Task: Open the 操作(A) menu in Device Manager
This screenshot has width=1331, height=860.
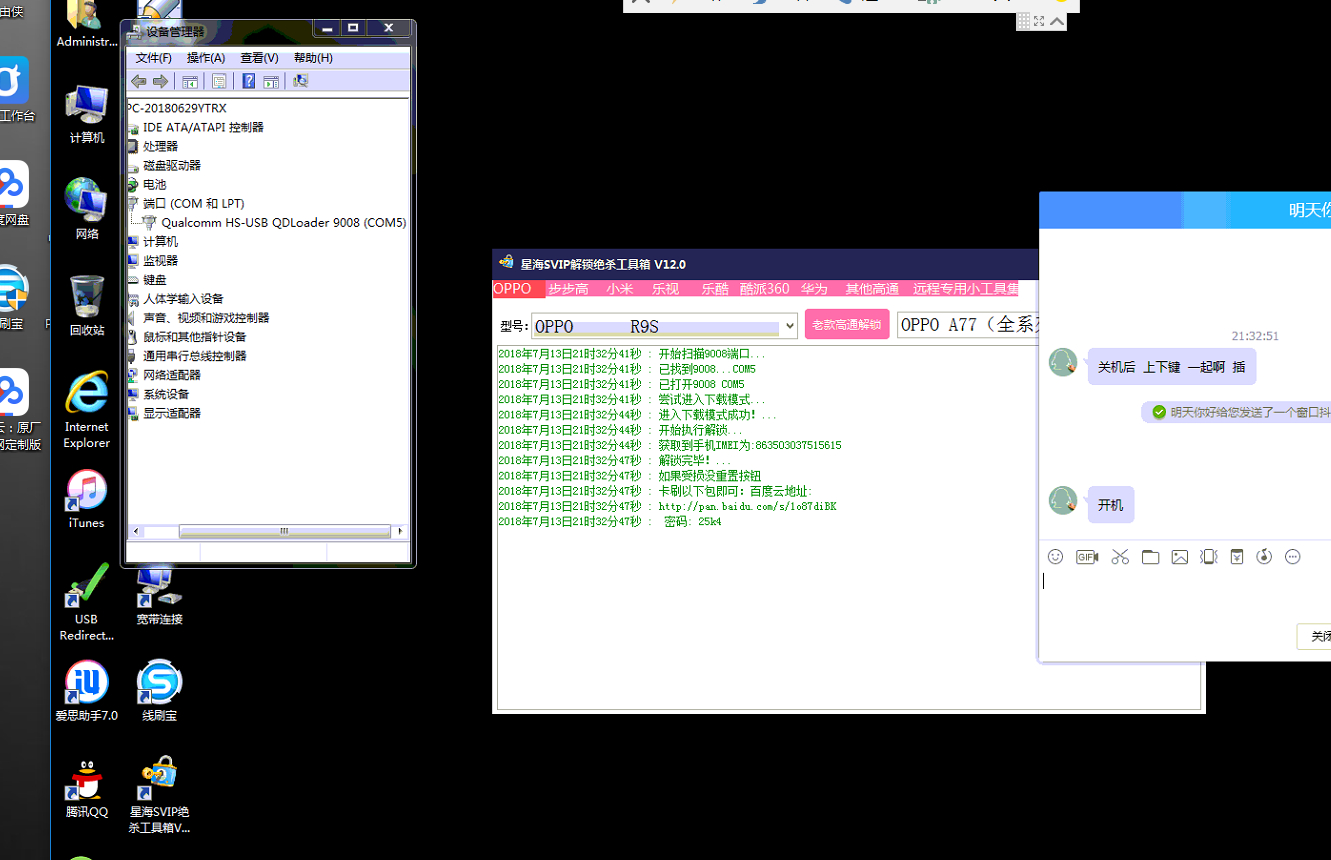Action: 206,58
